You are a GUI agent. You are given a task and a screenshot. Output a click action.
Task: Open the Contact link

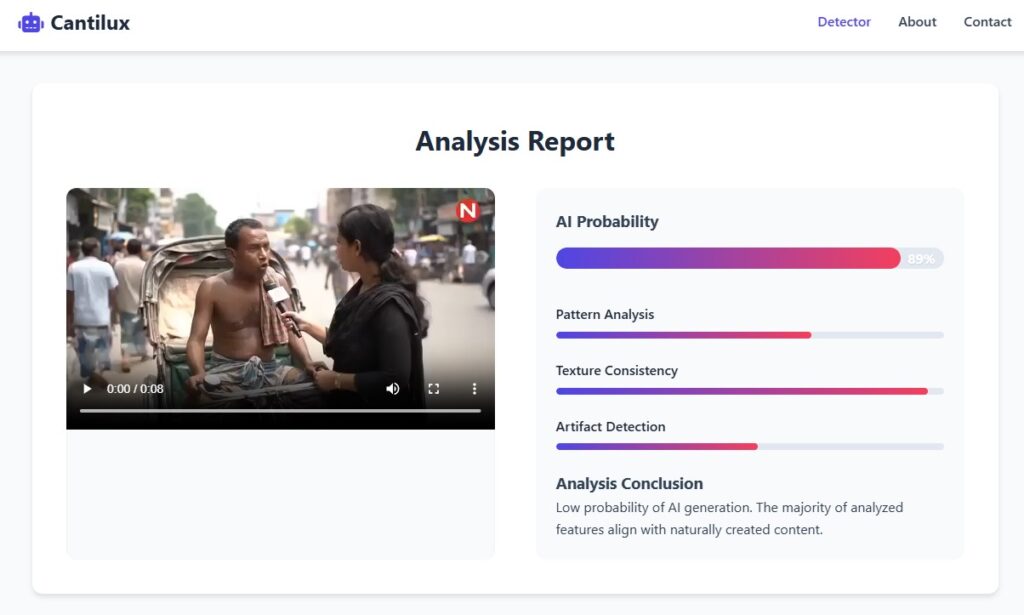click(987, 22)
